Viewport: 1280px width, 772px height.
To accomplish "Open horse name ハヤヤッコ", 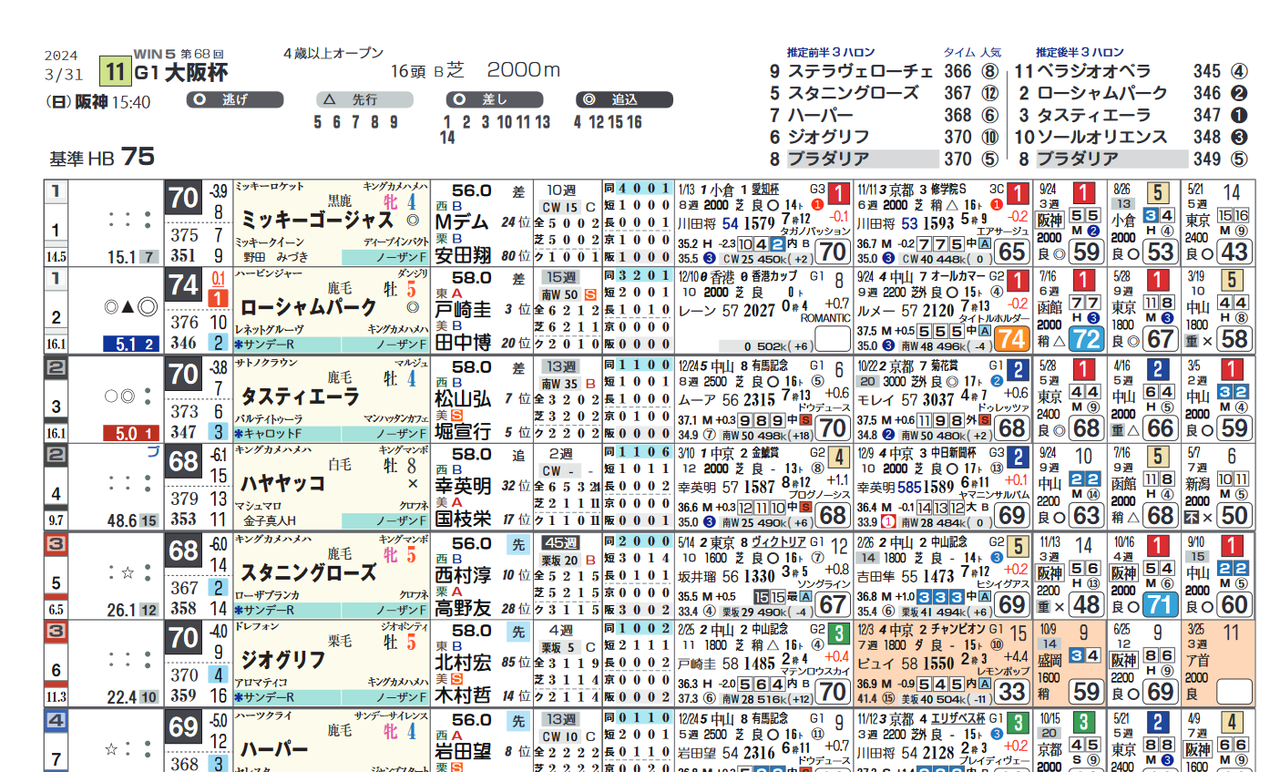I will click(284, 484).
